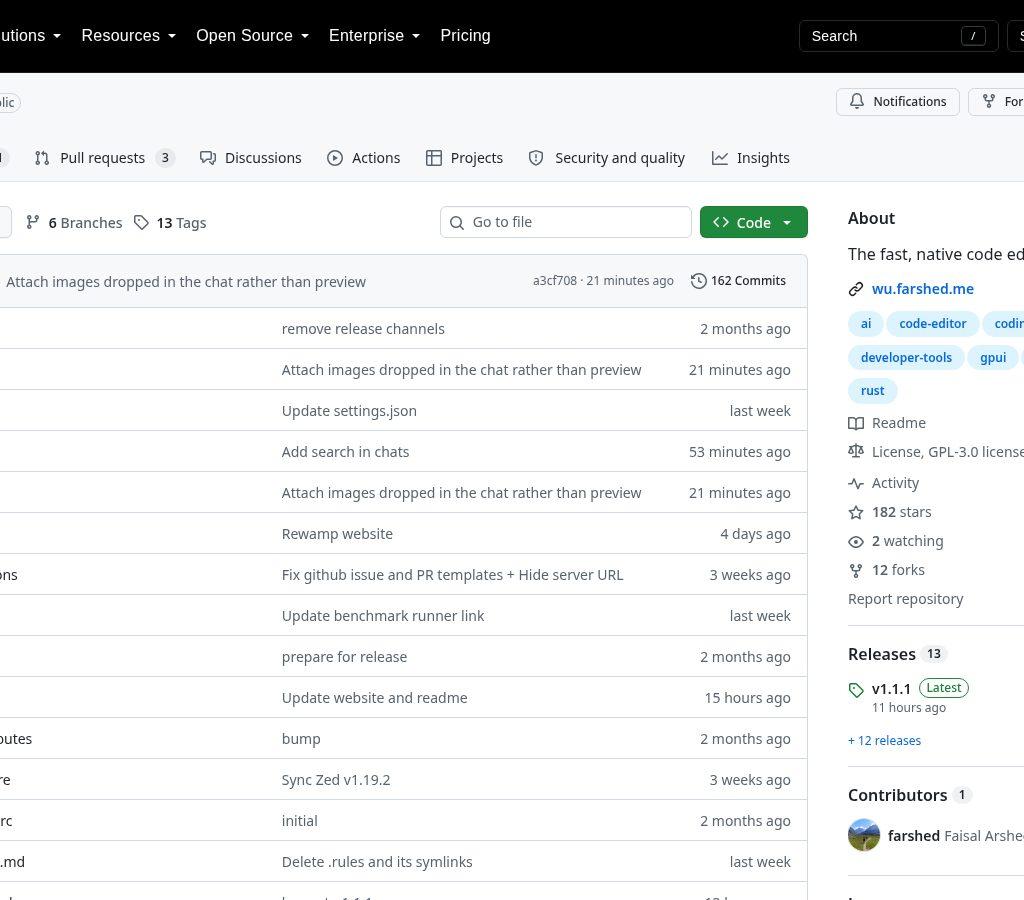Viewport: 1024px width, 900px height.
Task: Open 'Rewamp website' commit message
Action: coord(337,534)
